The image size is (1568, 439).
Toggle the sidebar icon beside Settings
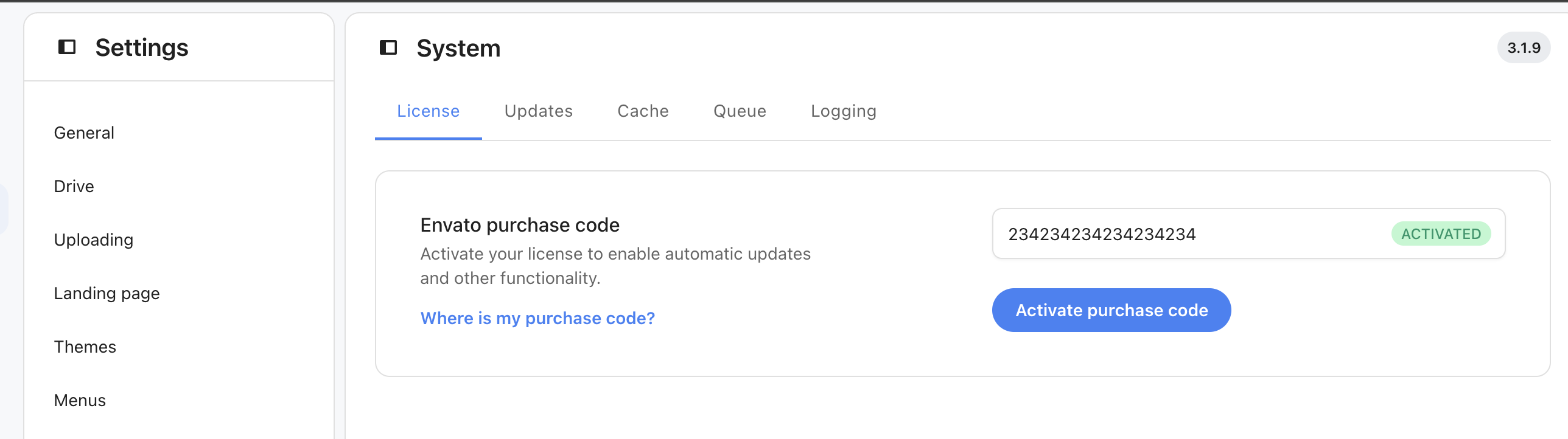pos(67,47)
